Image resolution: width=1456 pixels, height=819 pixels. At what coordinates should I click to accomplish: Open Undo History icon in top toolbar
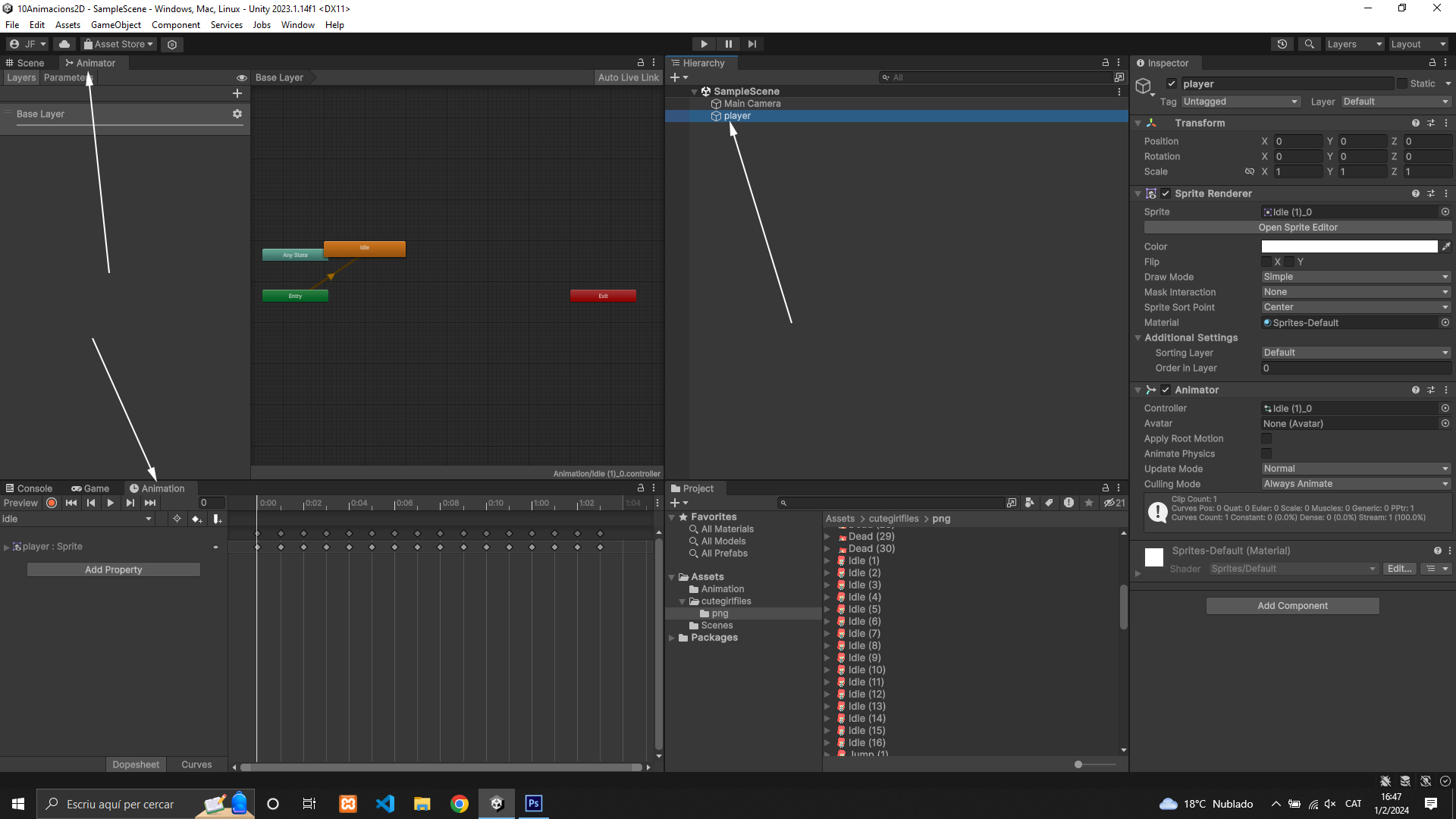coord(1282,44)
